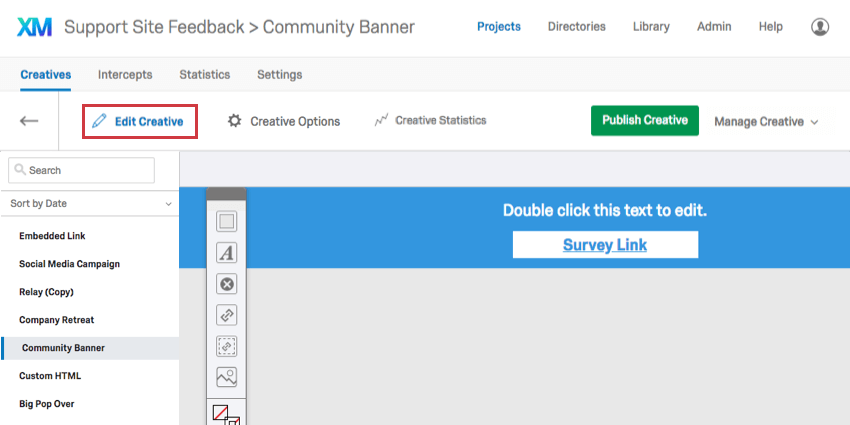This screenshot has width=850, height=425.
Task: Select the link tool icon
Action: (x=227, y=315)
